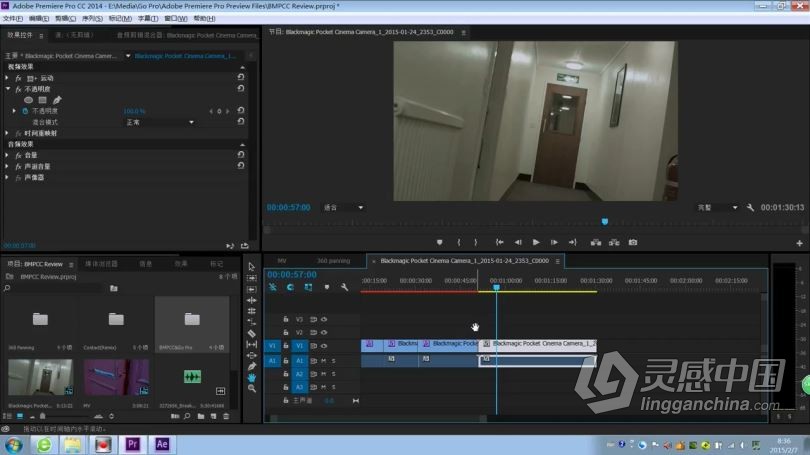The image size is (810, 455).
Task: Toggle lock on track V2
Action: tap(286, 333)
